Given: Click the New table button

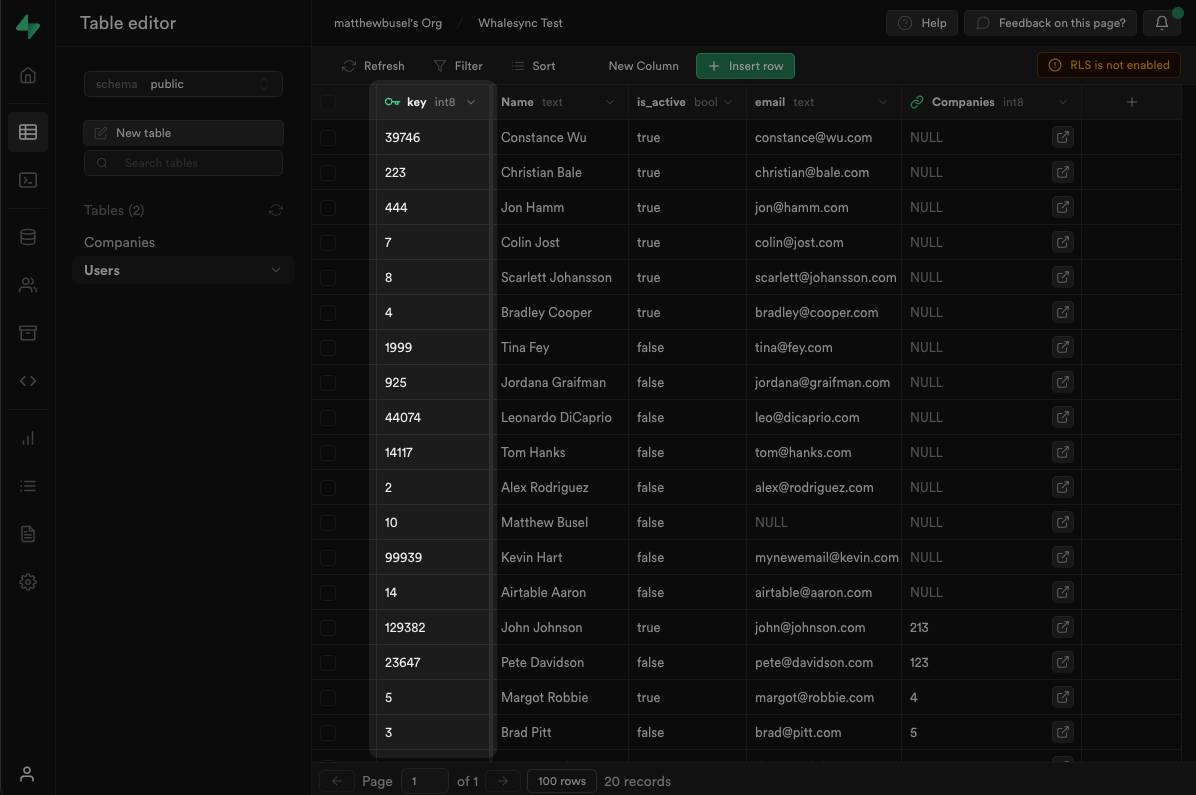Looking at the screenshot, I should [183, 133].
